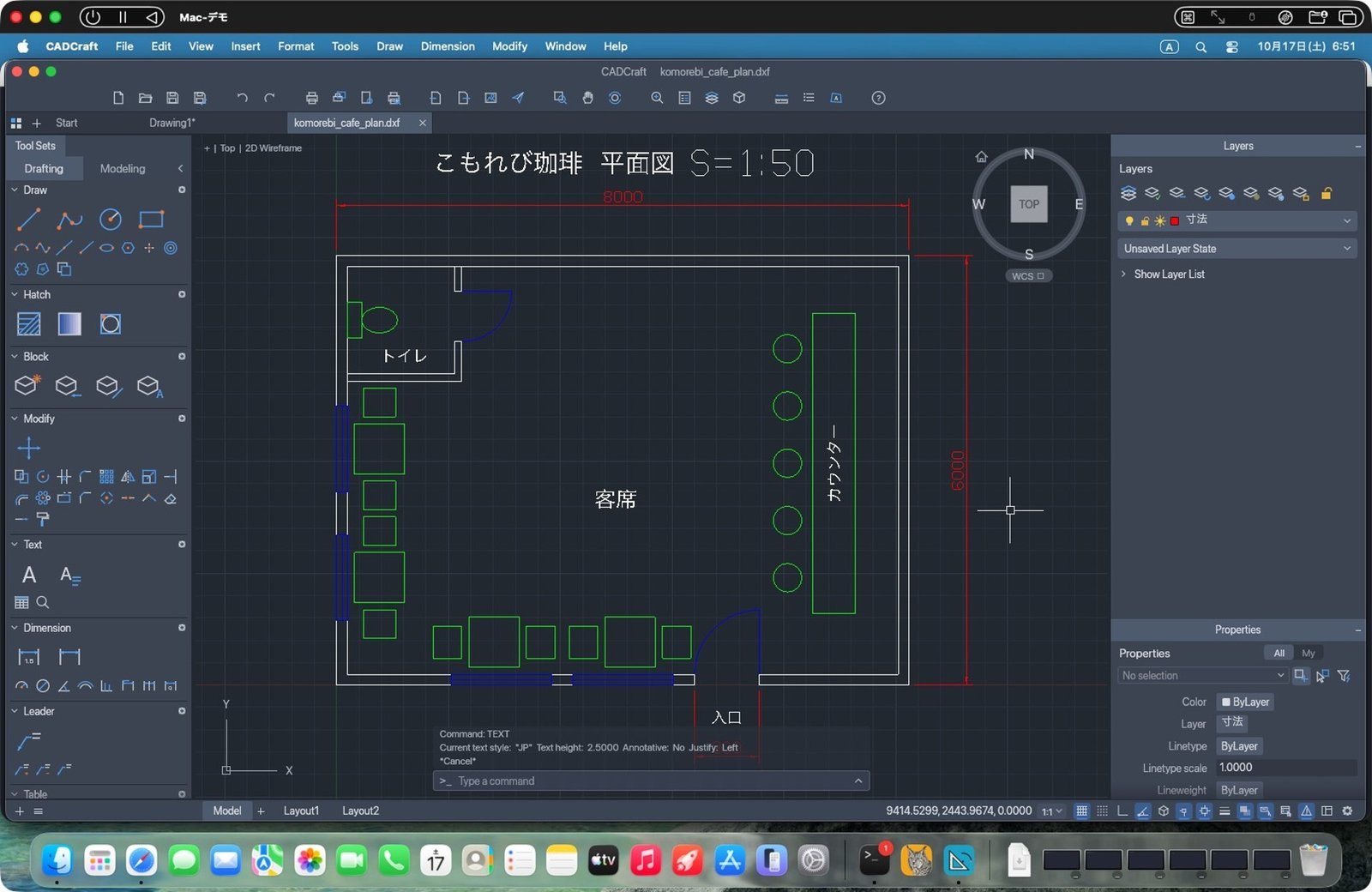Click the command line input field
Image resolution: width=1372 pixels, height=892 pixels.
point(651,781)
